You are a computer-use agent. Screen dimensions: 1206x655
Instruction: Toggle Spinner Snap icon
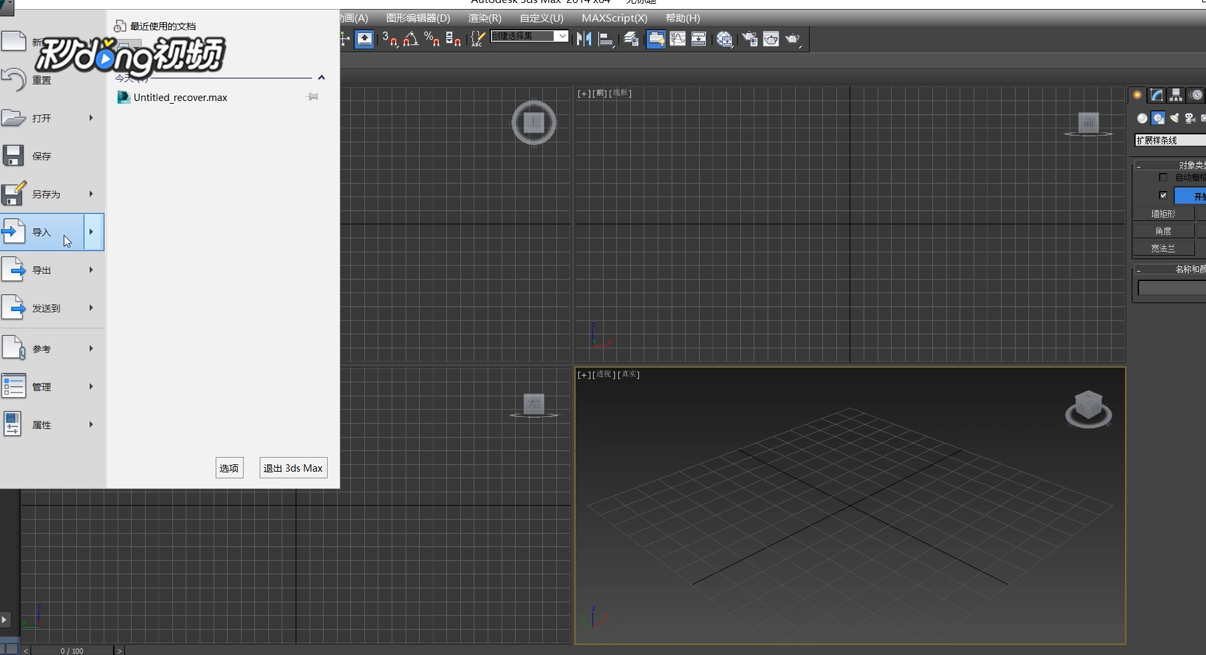click(x=453, y=39)
